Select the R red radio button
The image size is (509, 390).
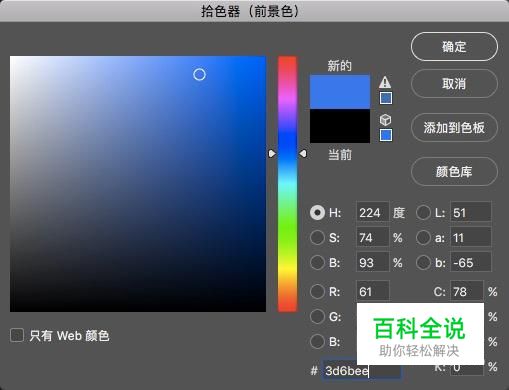coord(317,292)
